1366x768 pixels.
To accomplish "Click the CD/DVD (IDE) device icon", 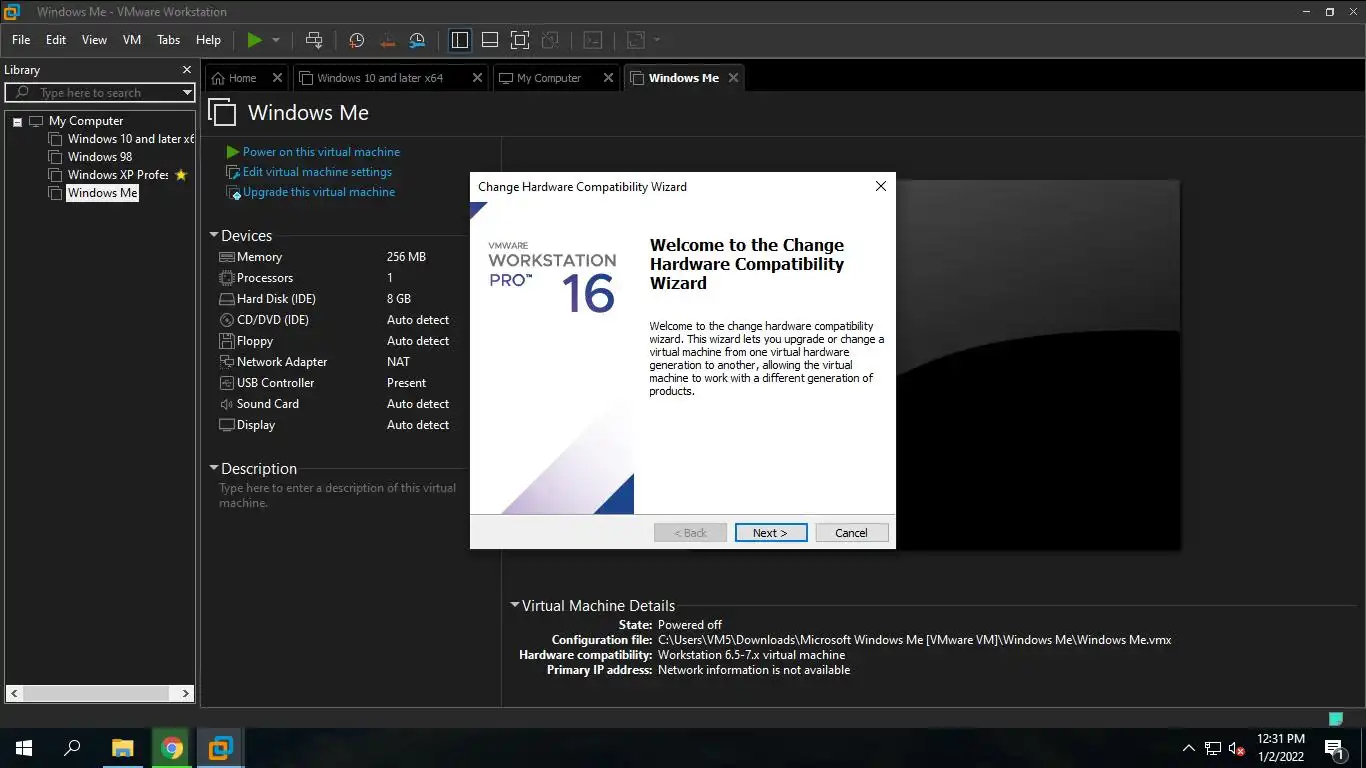I will click(226, 320).
